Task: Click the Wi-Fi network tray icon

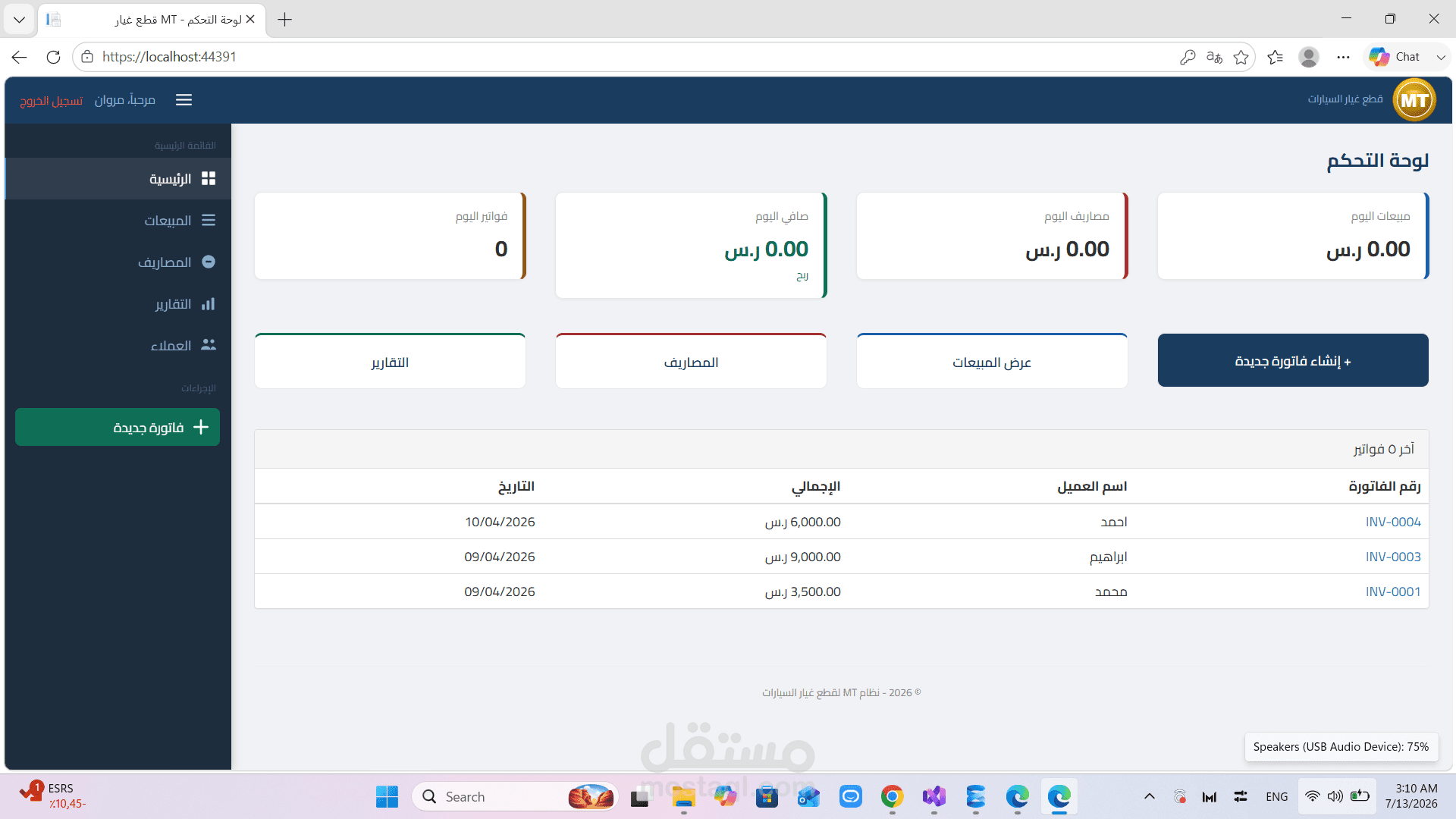Action: [1312, 796]
